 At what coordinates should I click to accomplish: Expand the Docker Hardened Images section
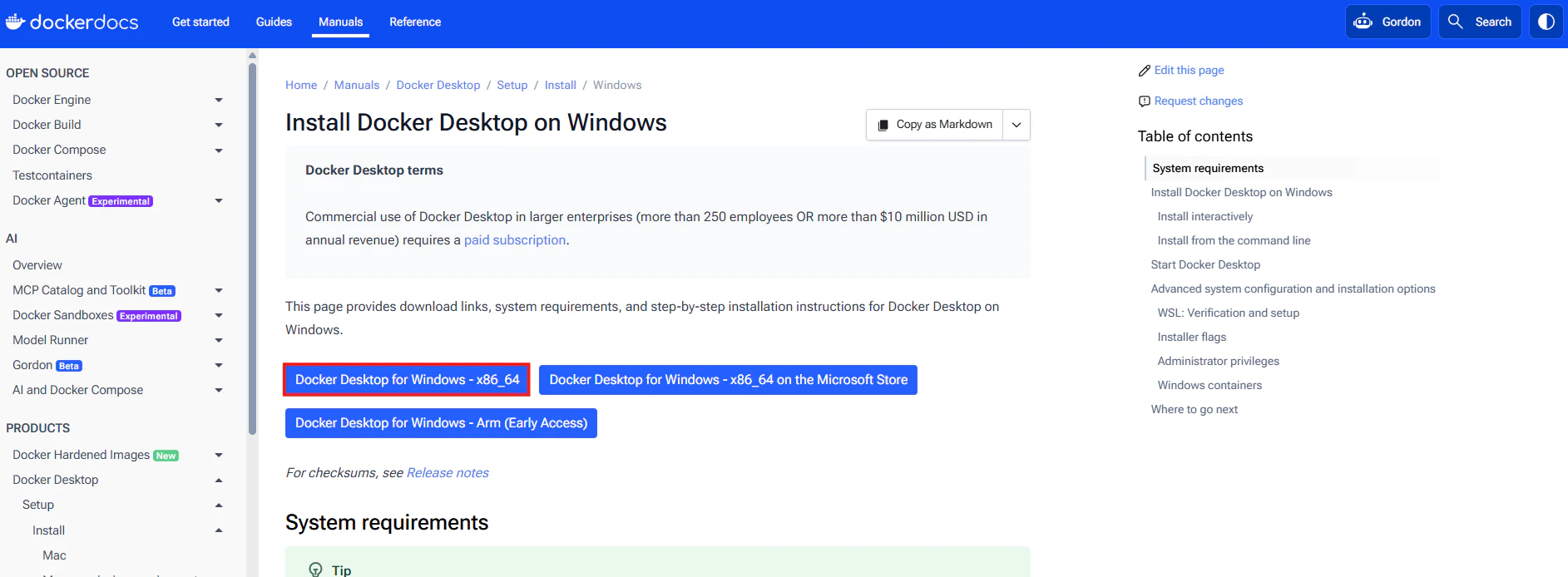219,455
